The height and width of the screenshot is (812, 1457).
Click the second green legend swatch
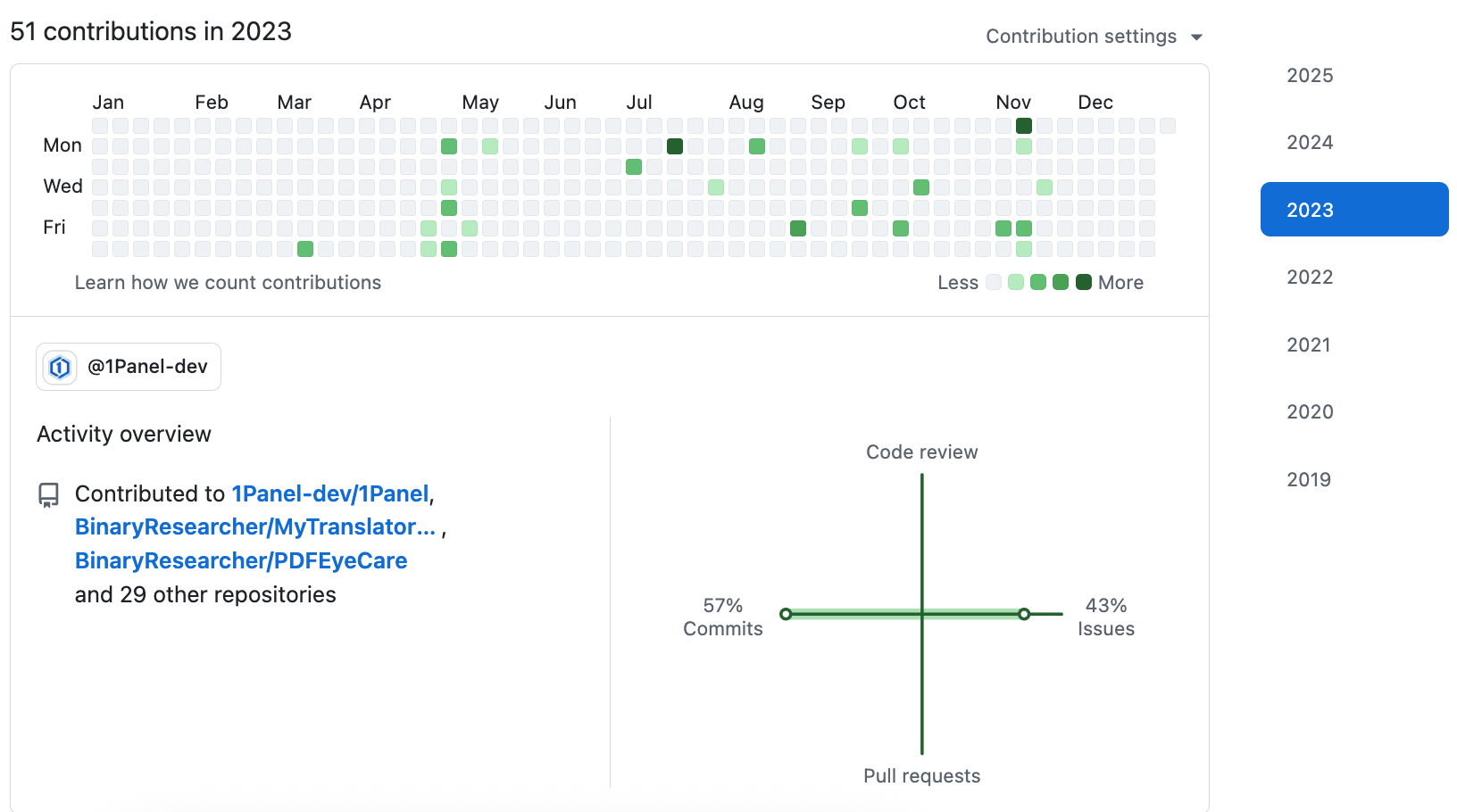(x=1015, y=282)
